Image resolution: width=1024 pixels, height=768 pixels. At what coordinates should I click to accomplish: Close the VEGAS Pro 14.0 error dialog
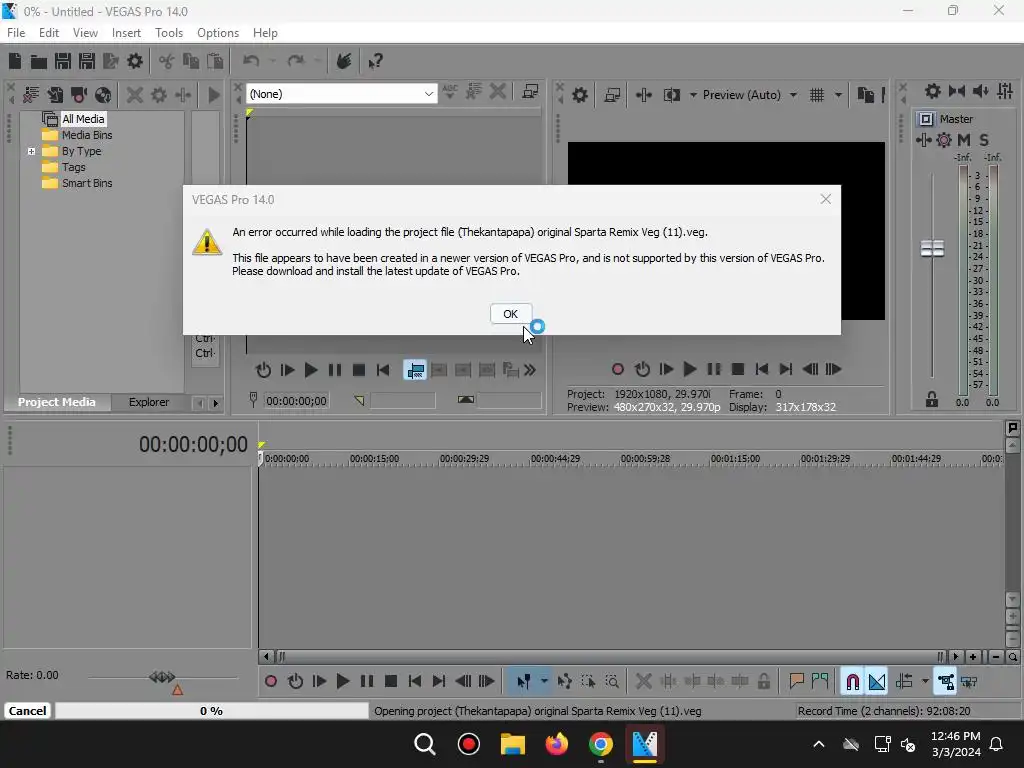tap(825, 199)
